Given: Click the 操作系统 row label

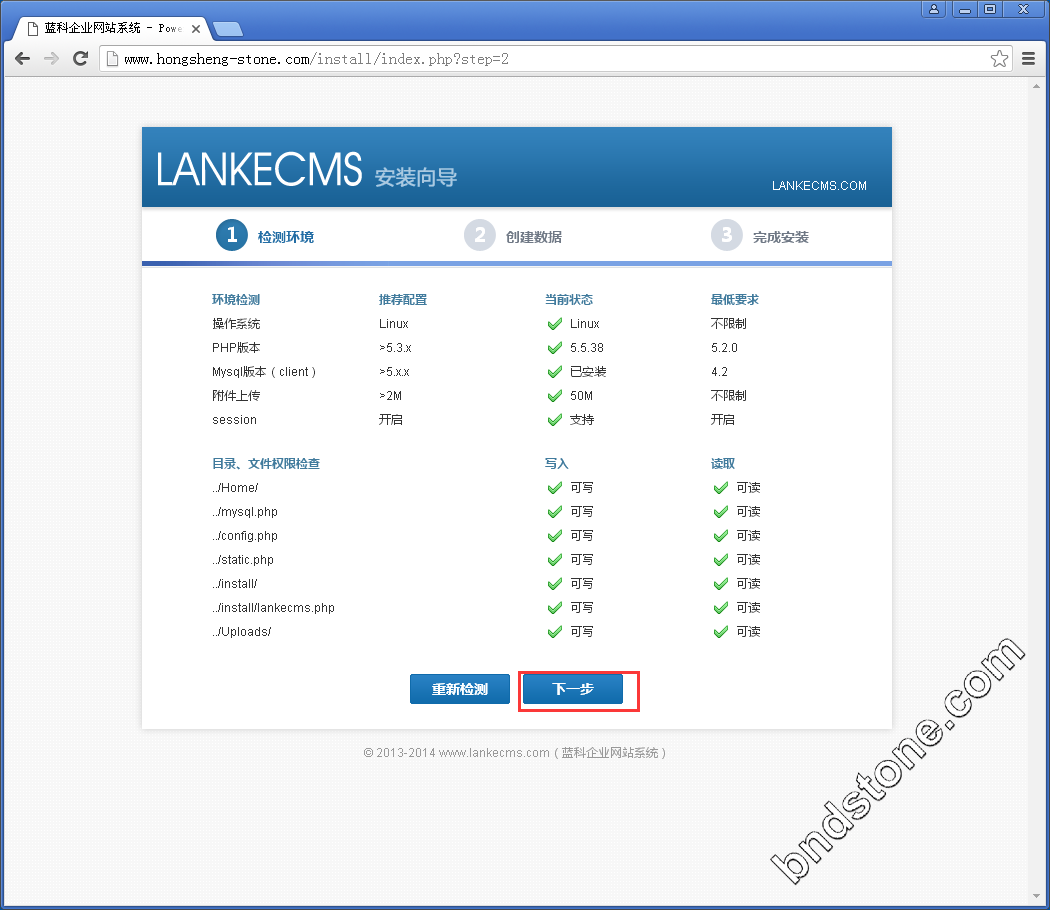Looking at the screenshot, I should [236, 324].
